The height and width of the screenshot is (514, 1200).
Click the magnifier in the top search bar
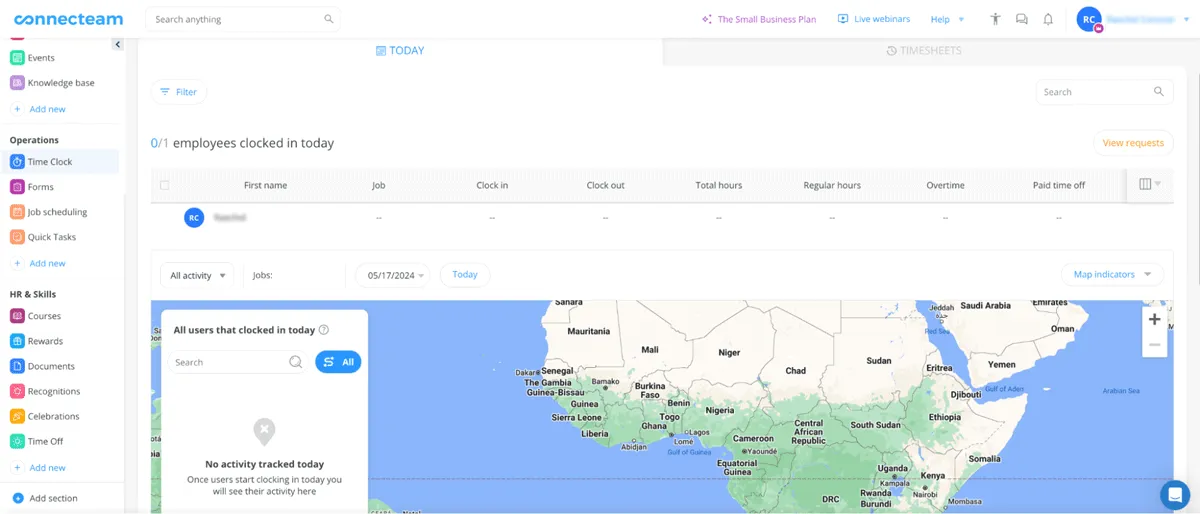coord(329,19)
